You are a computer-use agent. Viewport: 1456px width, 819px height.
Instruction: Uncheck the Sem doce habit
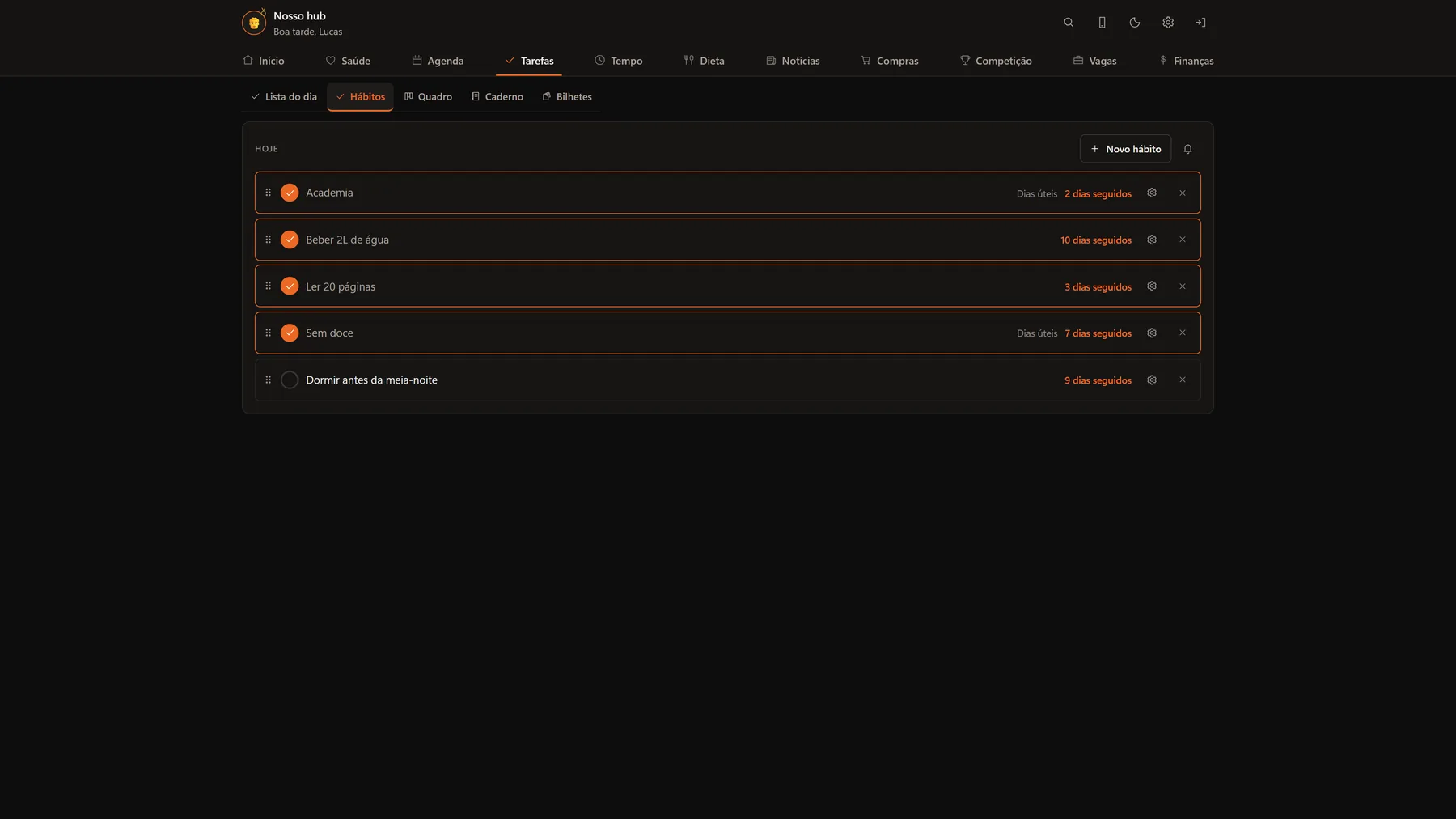coord(290,333)
